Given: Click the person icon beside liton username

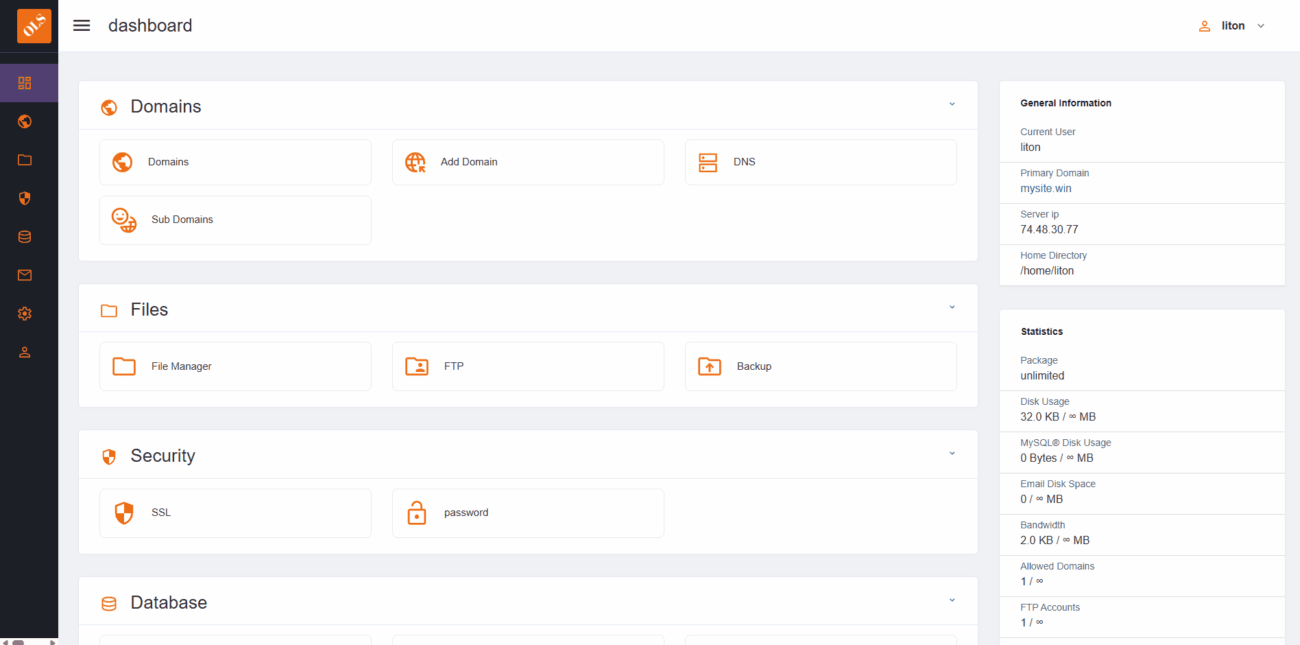Looking at the screenshot, I should coord(1204,25).
